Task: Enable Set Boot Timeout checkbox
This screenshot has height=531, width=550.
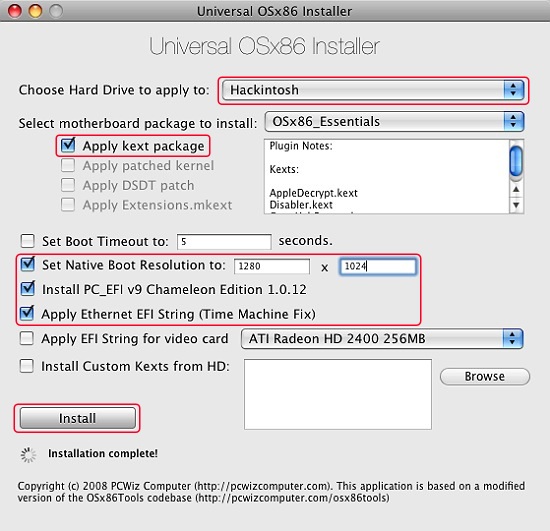Action: point(27,241)
